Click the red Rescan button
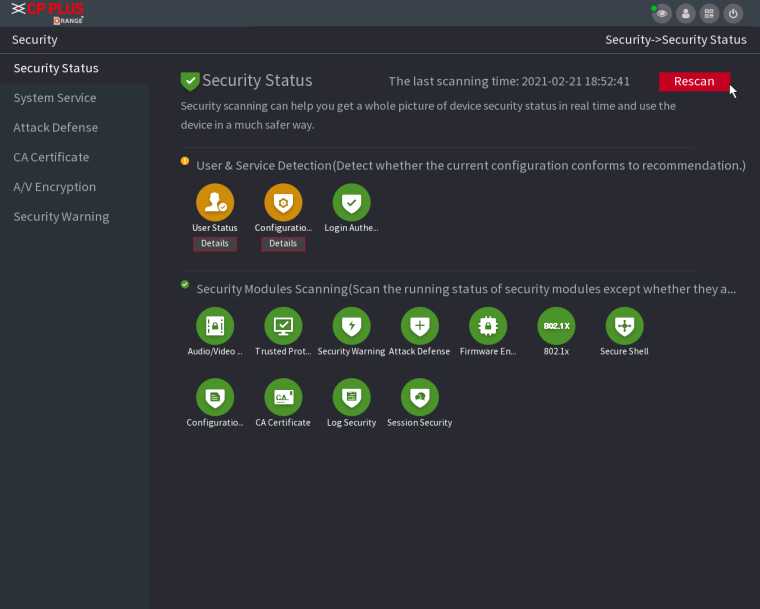The width and height of the screenshot is (760, 609). pos(694,81)
